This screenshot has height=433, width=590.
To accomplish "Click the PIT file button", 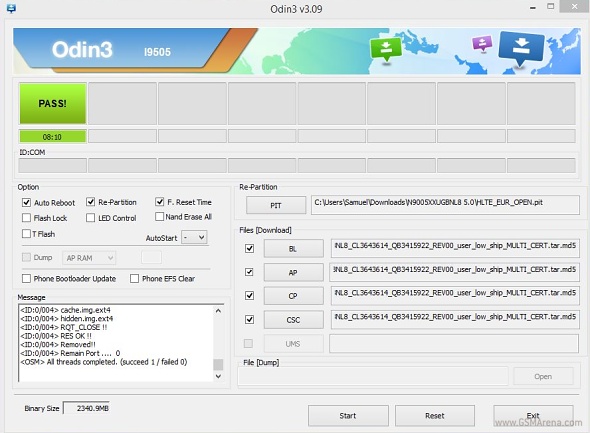I will pos(276,205).
